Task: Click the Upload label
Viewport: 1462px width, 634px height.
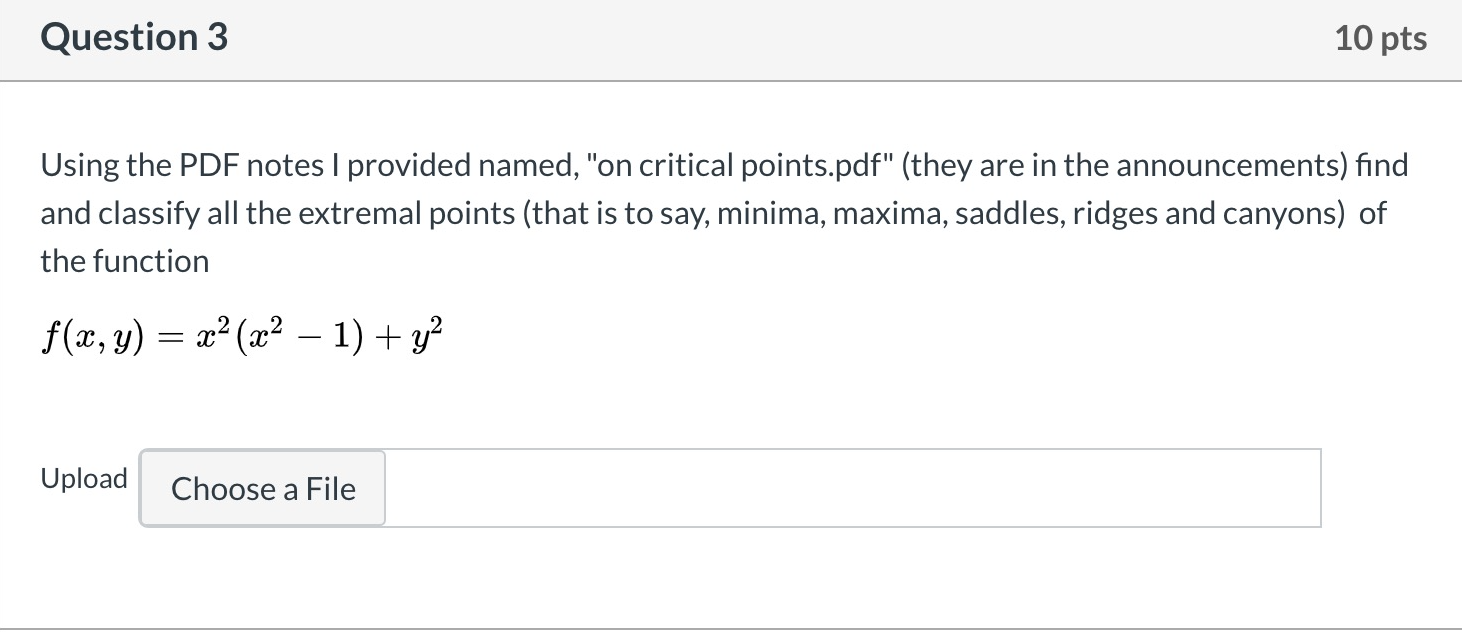Action: tap(84, 478)
